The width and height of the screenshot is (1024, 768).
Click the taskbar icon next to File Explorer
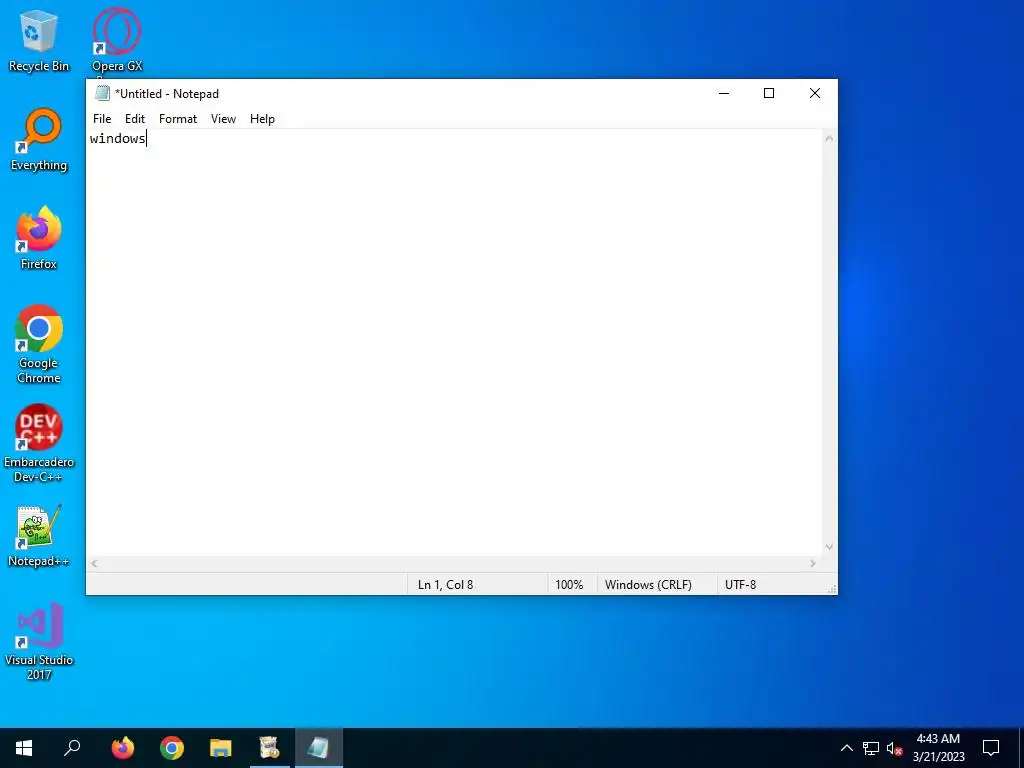click(x=269, y=748)
